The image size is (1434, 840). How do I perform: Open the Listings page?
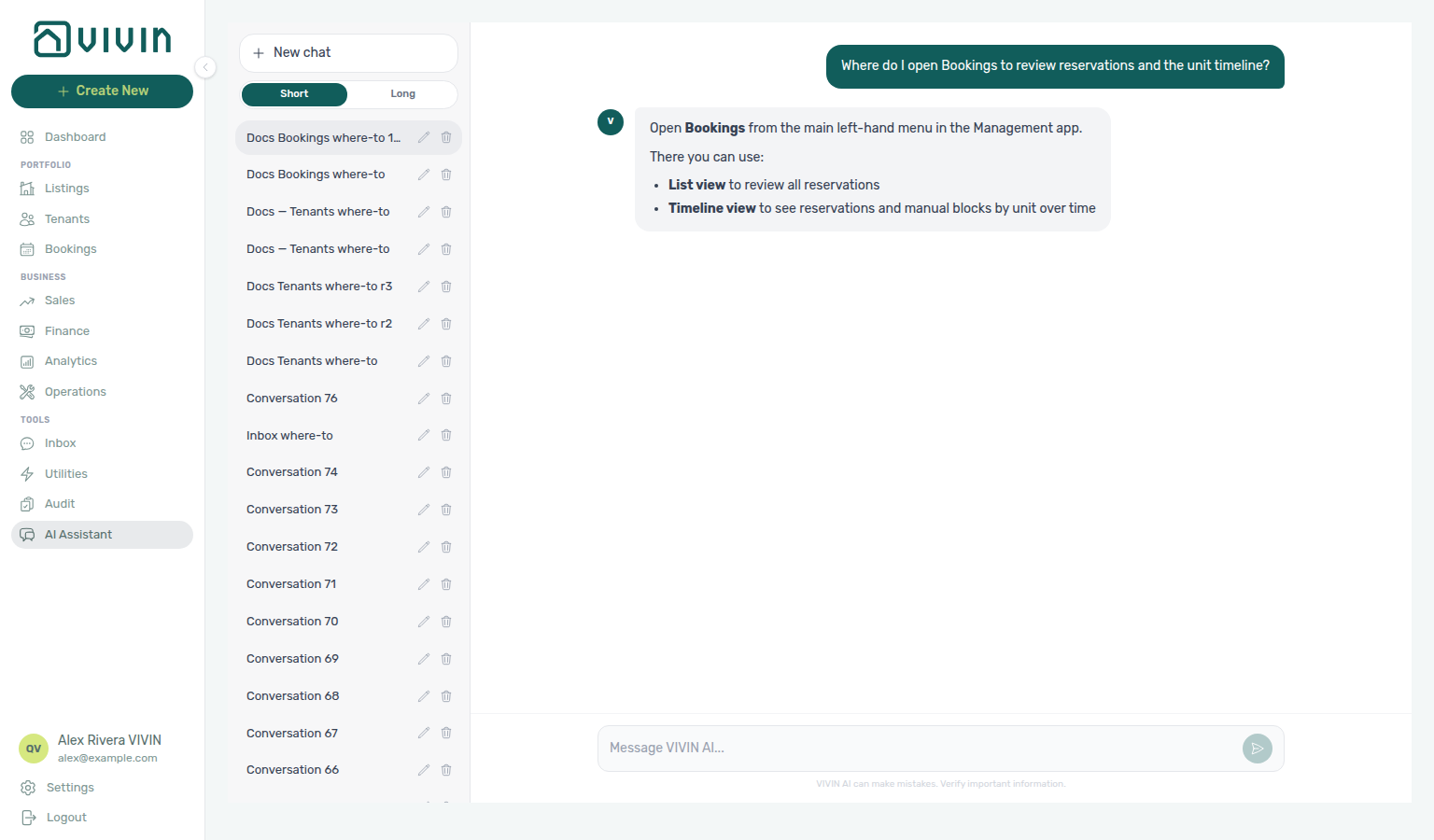[67, 189]
